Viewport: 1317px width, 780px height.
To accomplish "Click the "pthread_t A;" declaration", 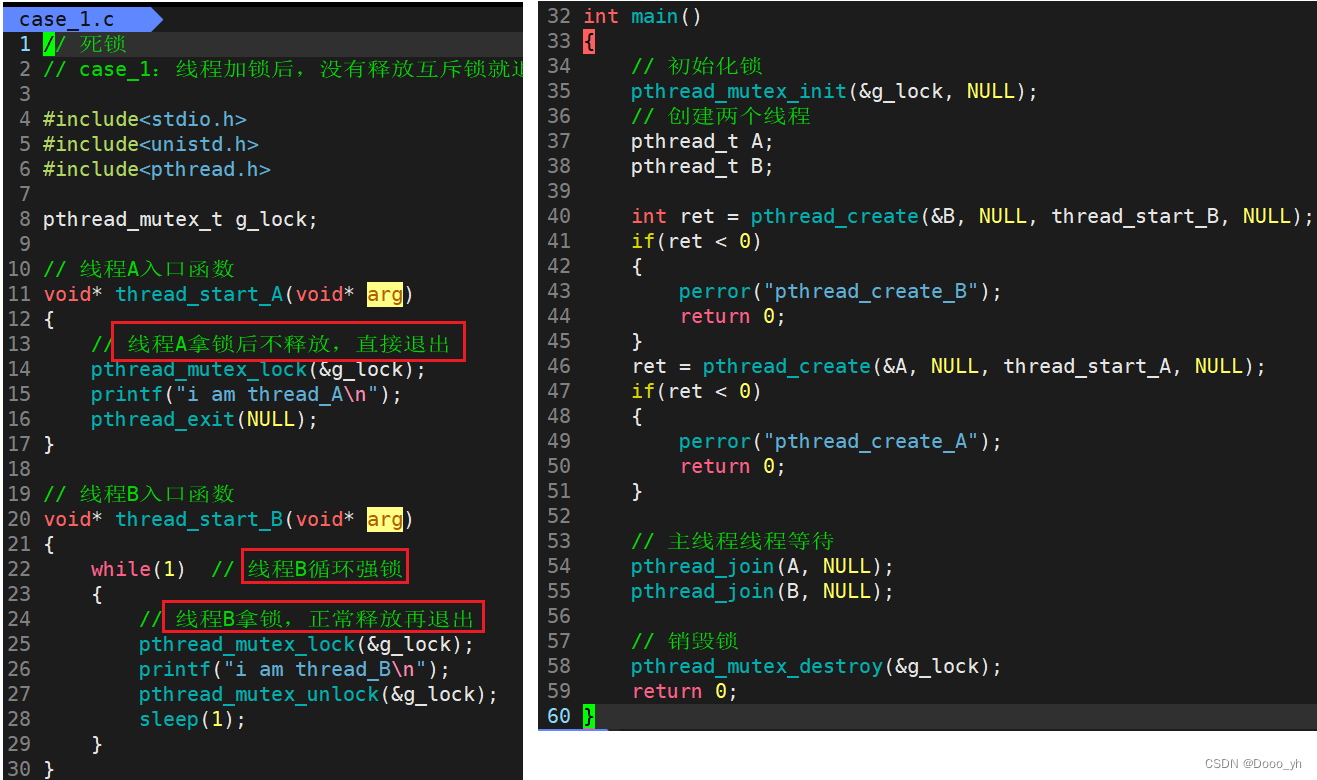I will (x=702, y=141).
